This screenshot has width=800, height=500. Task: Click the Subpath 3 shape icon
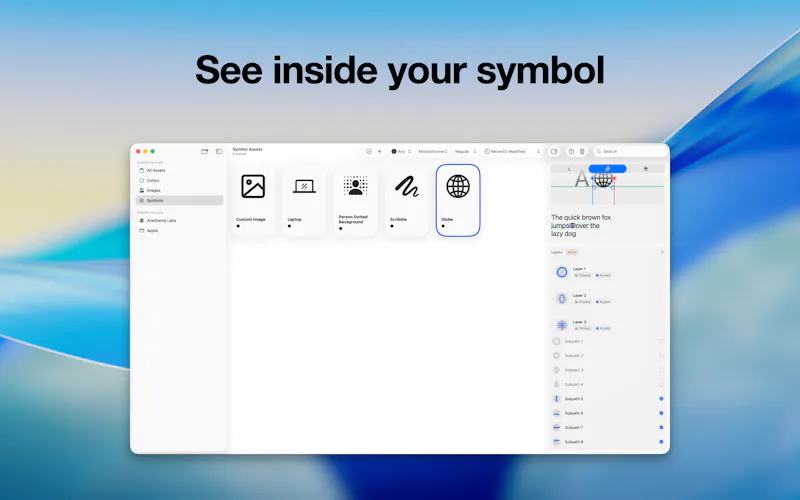coord(557,370)
